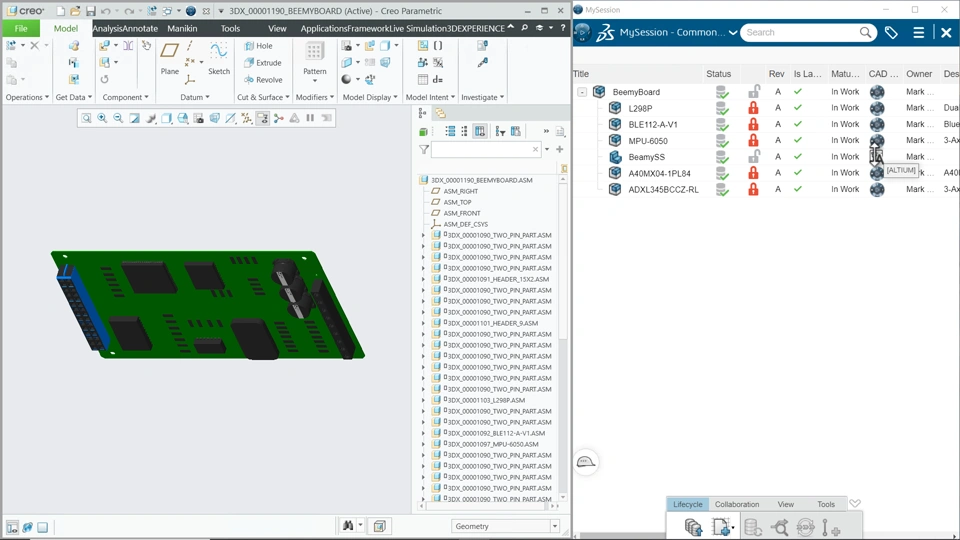The height and width of the screenshot is (540, 960).
Task: Toggle the unlocked padlock on BeamySS row
Action: point(754,156)
